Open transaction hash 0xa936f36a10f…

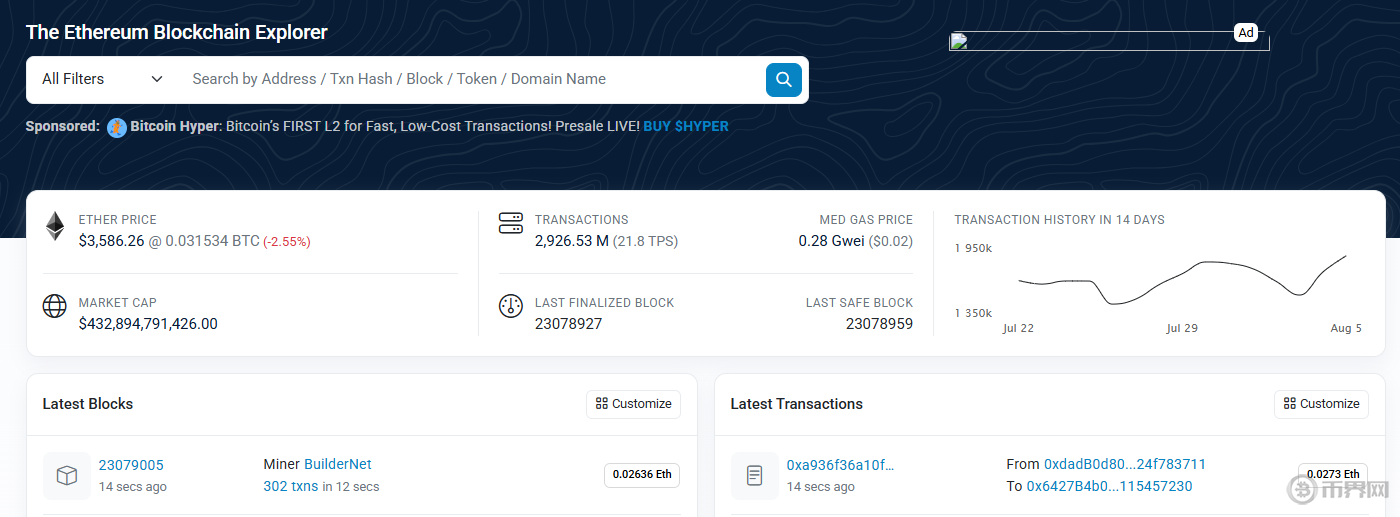pos(840,465)
